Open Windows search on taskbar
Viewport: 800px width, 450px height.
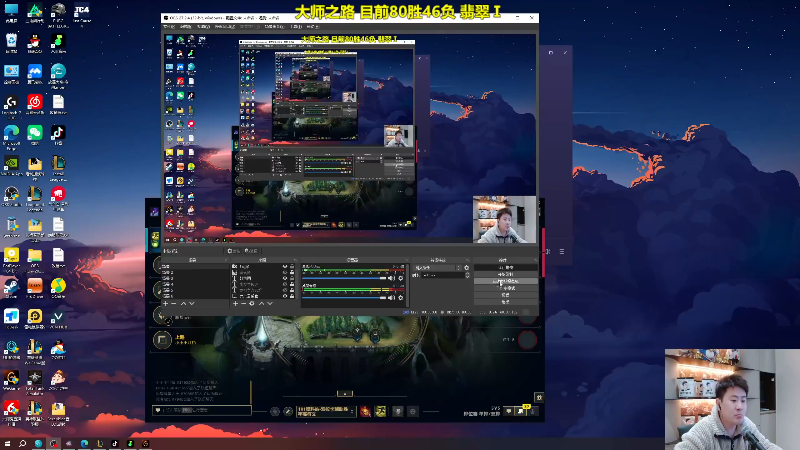tap(22, 444)
